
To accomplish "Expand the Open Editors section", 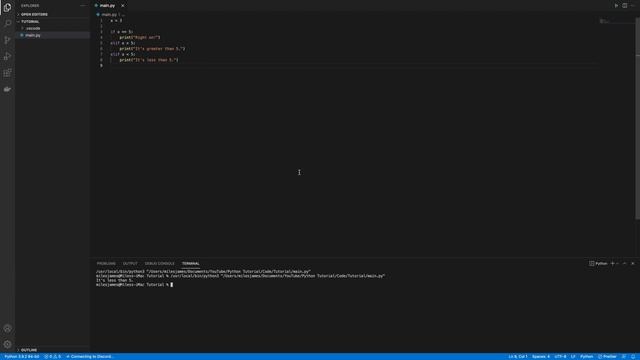I will coord(52,14).
